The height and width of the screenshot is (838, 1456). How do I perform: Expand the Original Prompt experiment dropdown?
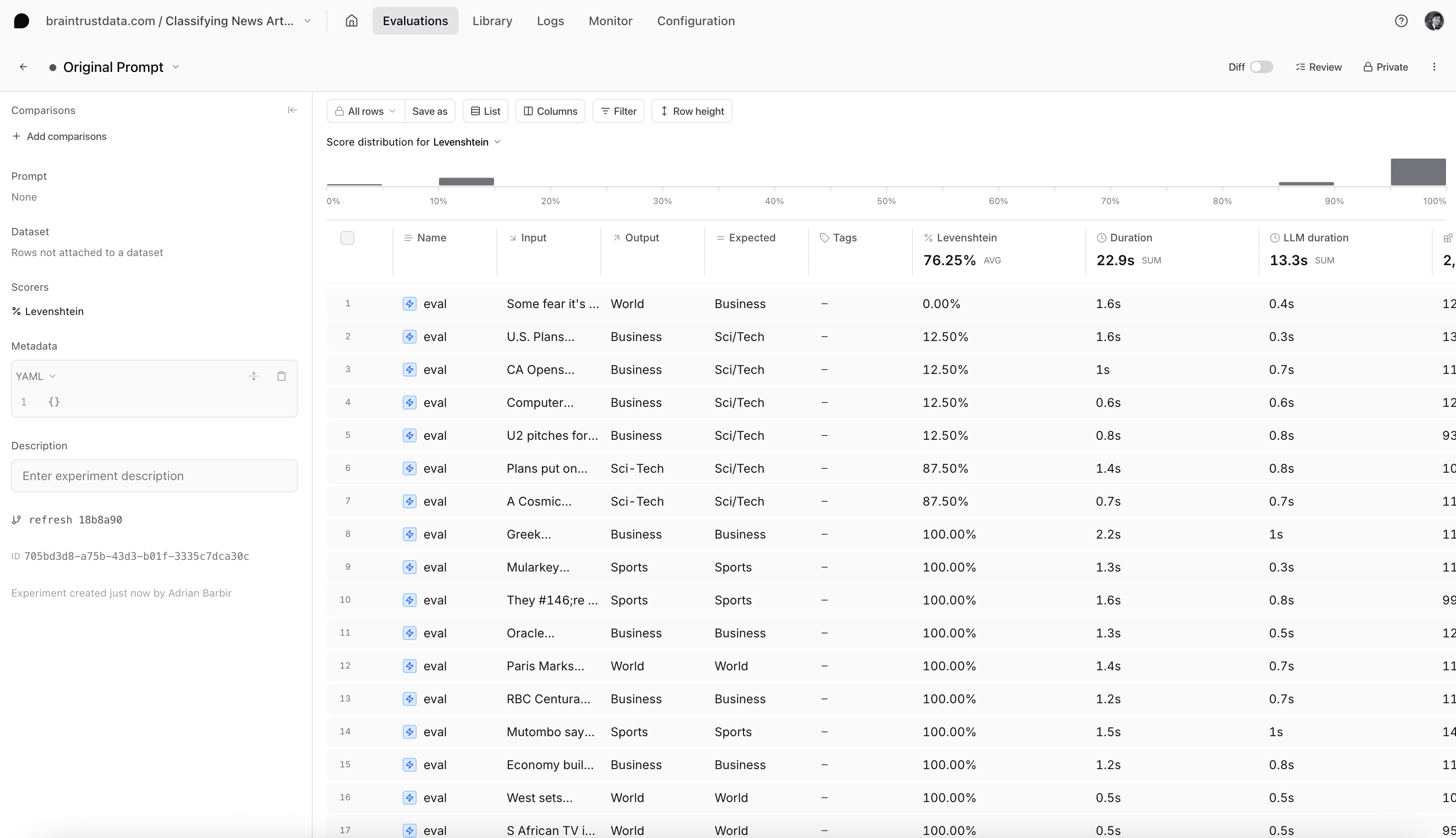[176, 67]
